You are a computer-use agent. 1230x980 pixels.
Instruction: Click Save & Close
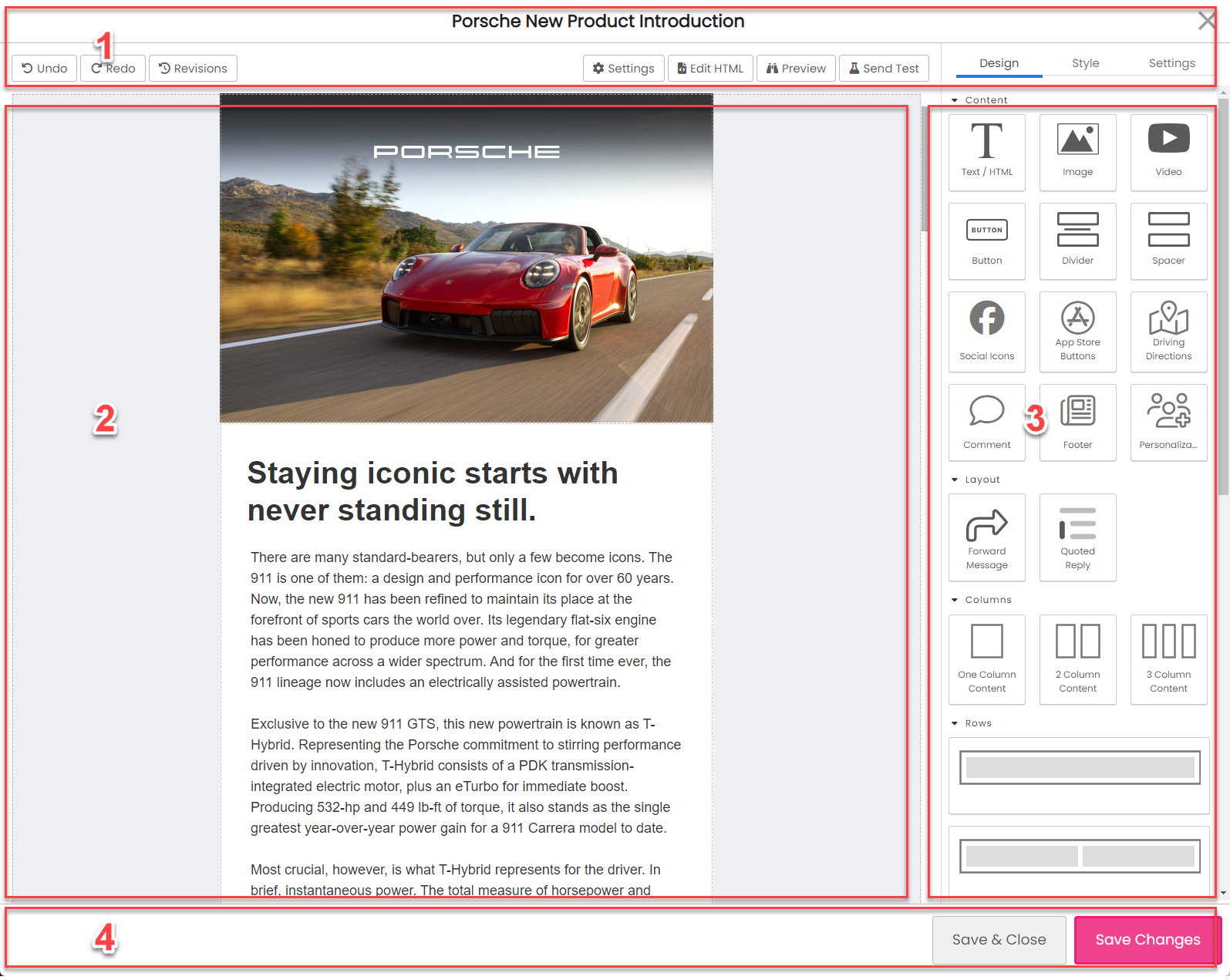pyautogui.click(x=999, y=940)
